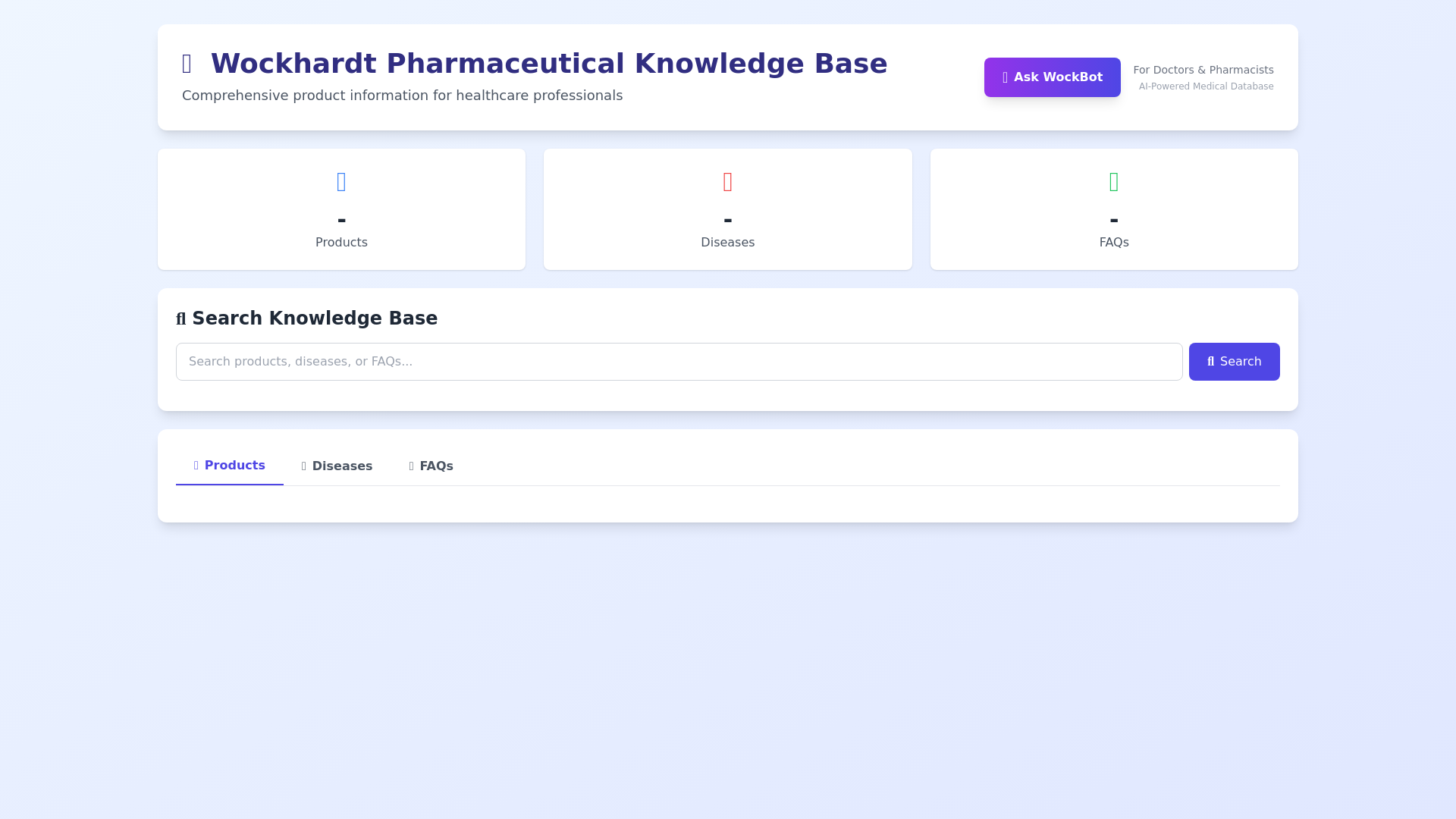Click the magnifier icon beside Search Knowledge Base
Image resolution: width=1456 pixels, height=819 pixels.
pos(181,319)
